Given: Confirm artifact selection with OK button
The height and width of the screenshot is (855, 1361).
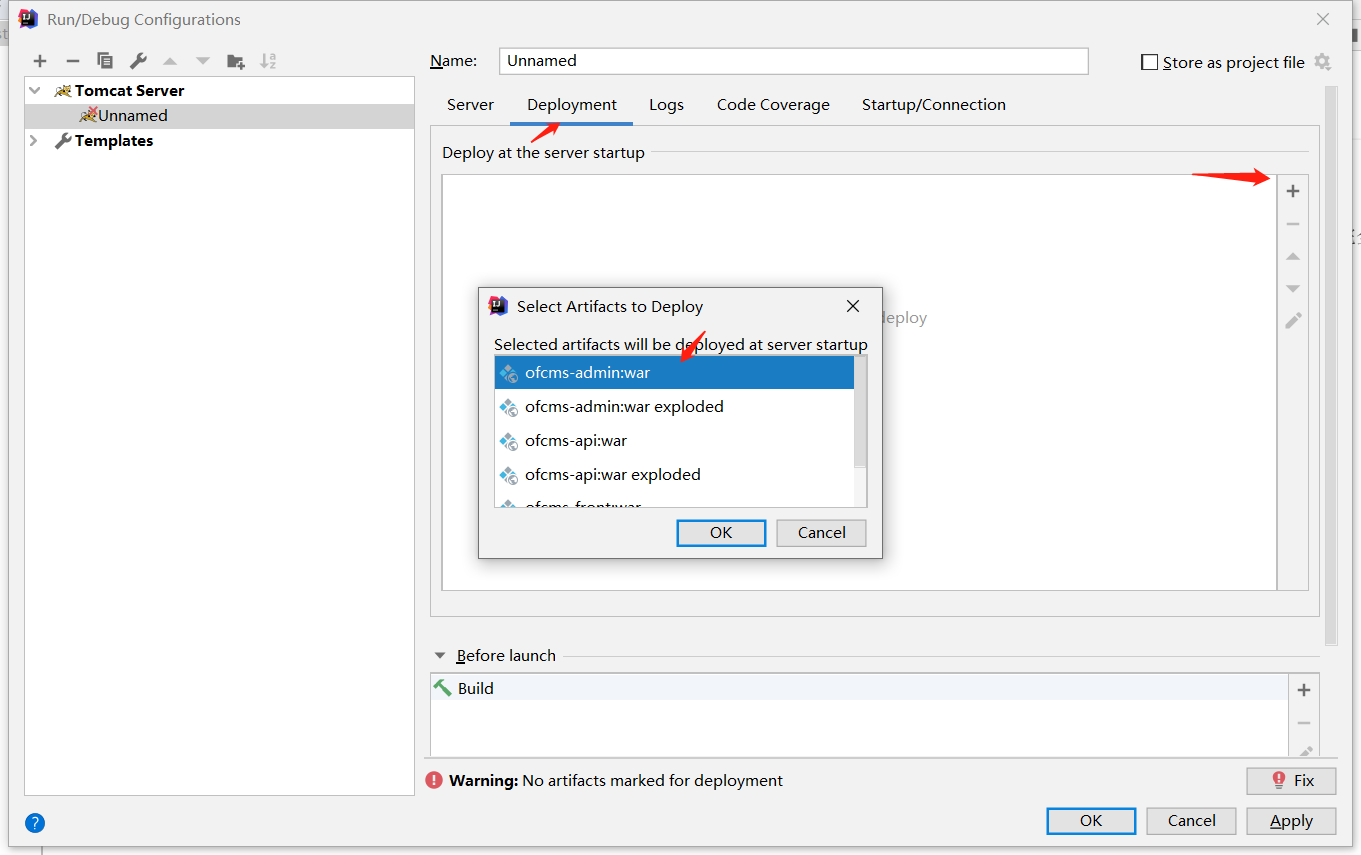Looking at the screenshot, I should coord(721,533).
